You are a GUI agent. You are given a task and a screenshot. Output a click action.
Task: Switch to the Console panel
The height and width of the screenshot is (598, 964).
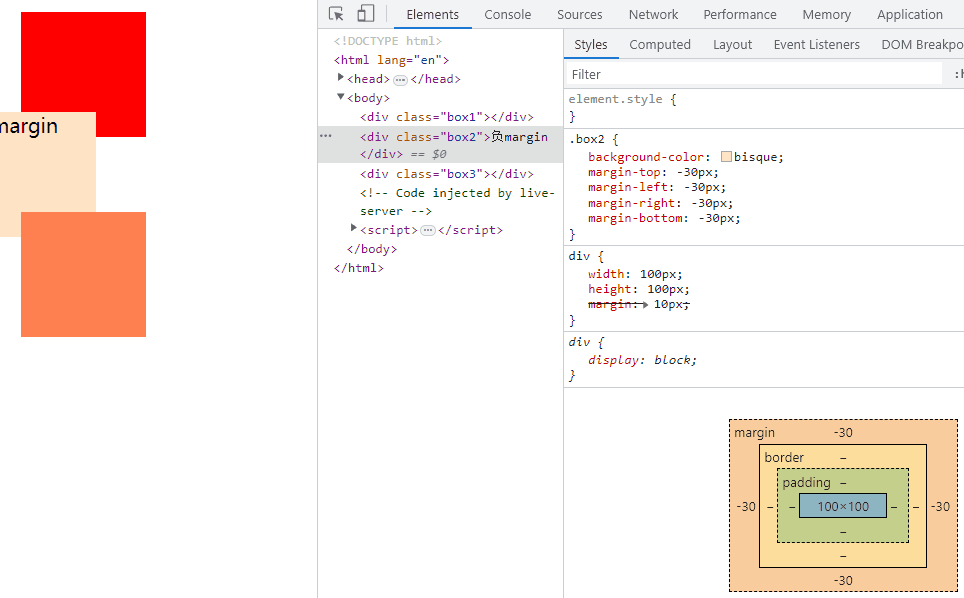click(x=507, y=14)
